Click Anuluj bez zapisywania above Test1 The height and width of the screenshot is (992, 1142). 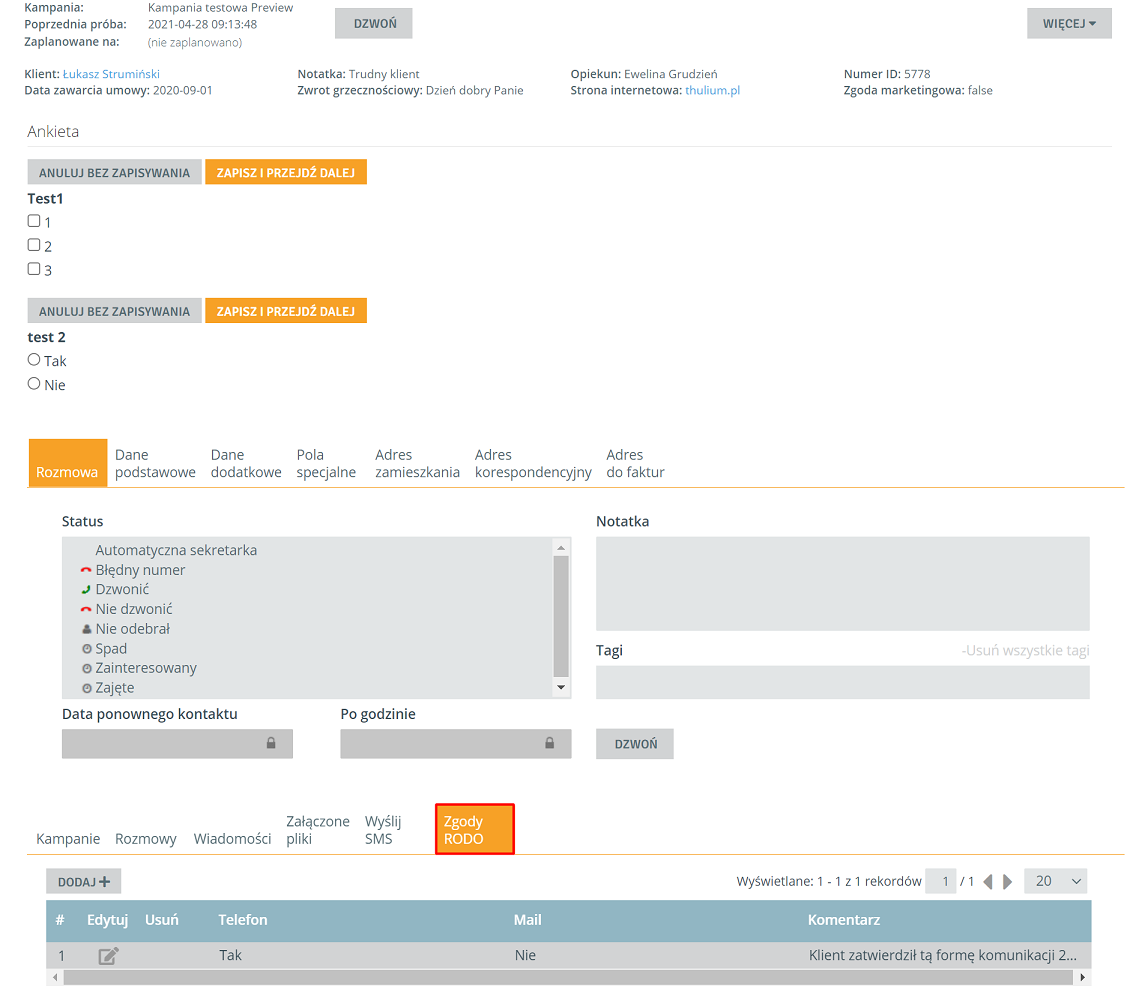[x=114, y=173]
